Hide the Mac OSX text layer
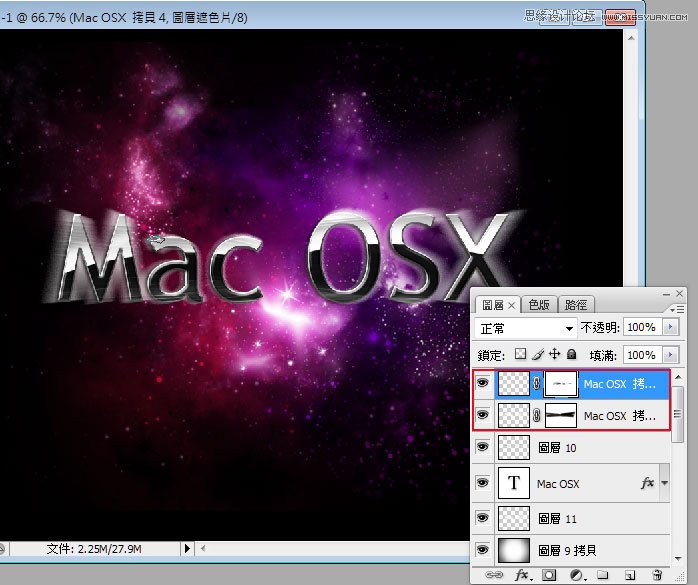Image resolution: width=698 pixels, height=585 pixels. [483, 483]
